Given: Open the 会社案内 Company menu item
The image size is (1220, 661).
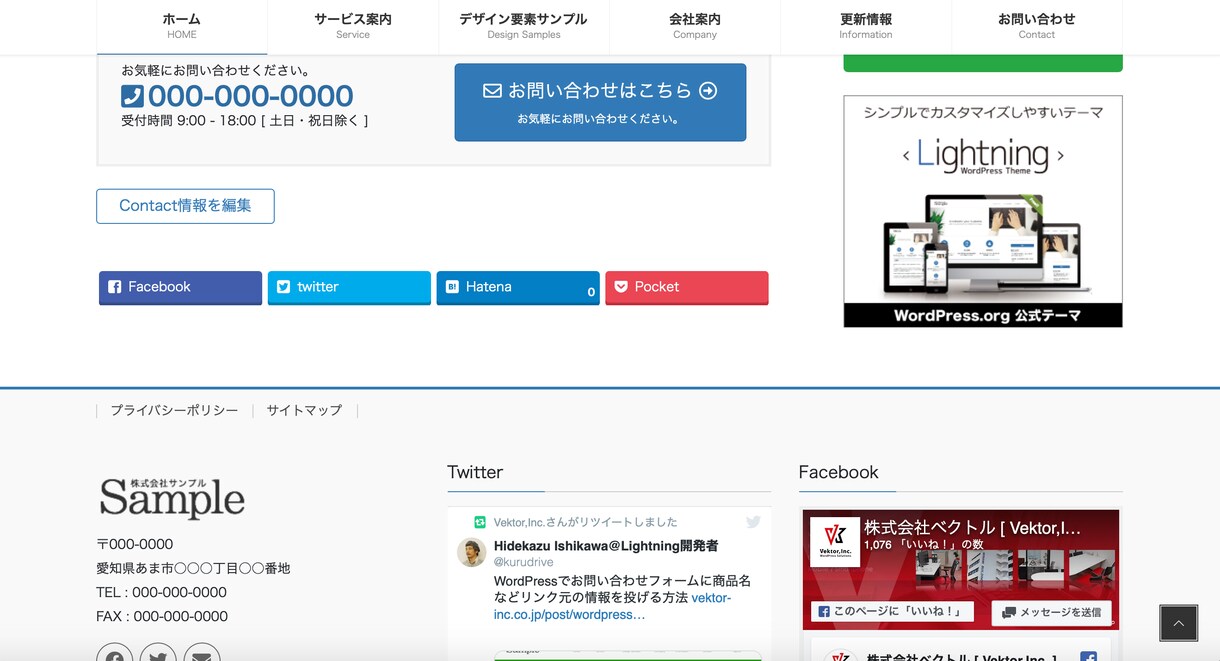Looking at the screenshot, I should [x=695, y=26].
